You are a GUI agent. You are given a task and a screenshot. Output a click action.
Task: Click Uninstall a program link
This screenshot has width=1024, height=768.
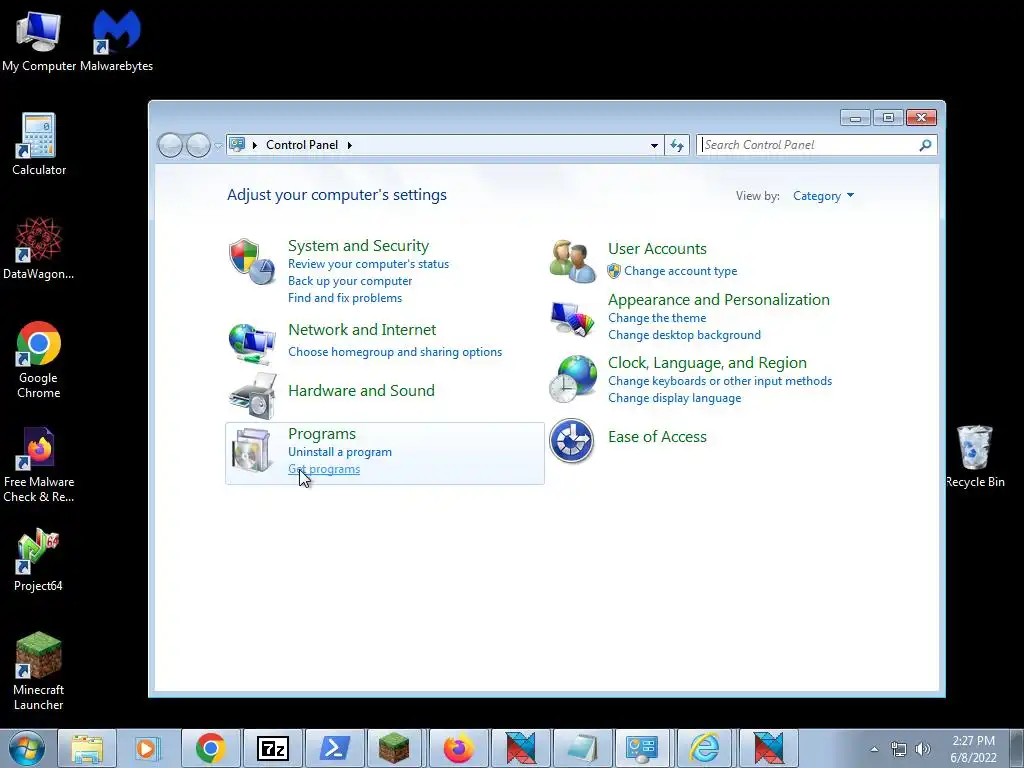click(340, 452)
